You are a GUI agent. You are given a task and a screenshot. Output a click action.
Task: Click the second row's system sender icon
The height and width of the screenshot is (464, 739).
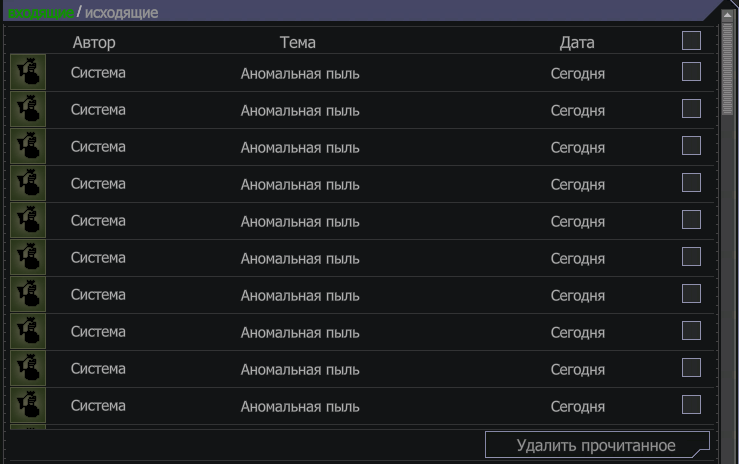28,109
